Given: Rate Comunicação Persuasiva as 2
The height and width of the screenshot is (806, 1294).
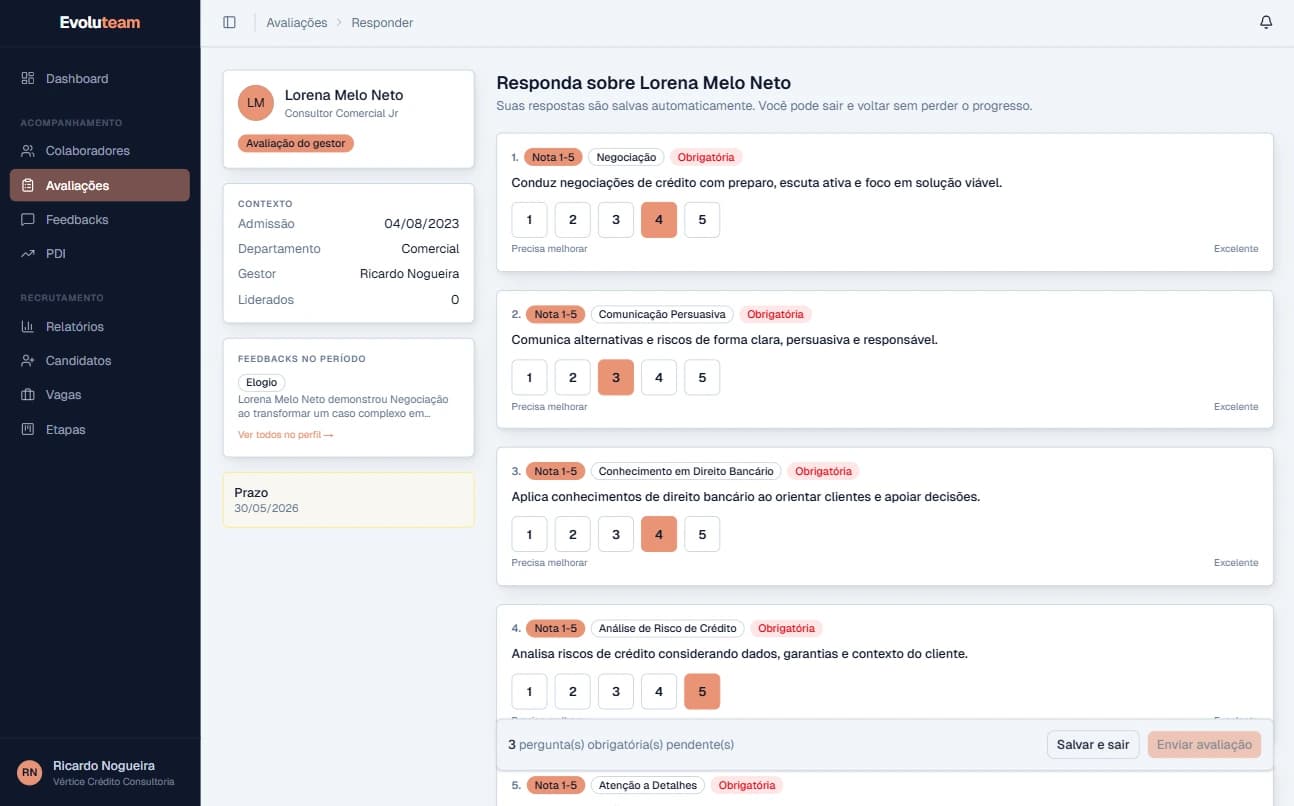Looking at the screenshot, I should coord(572,377).
